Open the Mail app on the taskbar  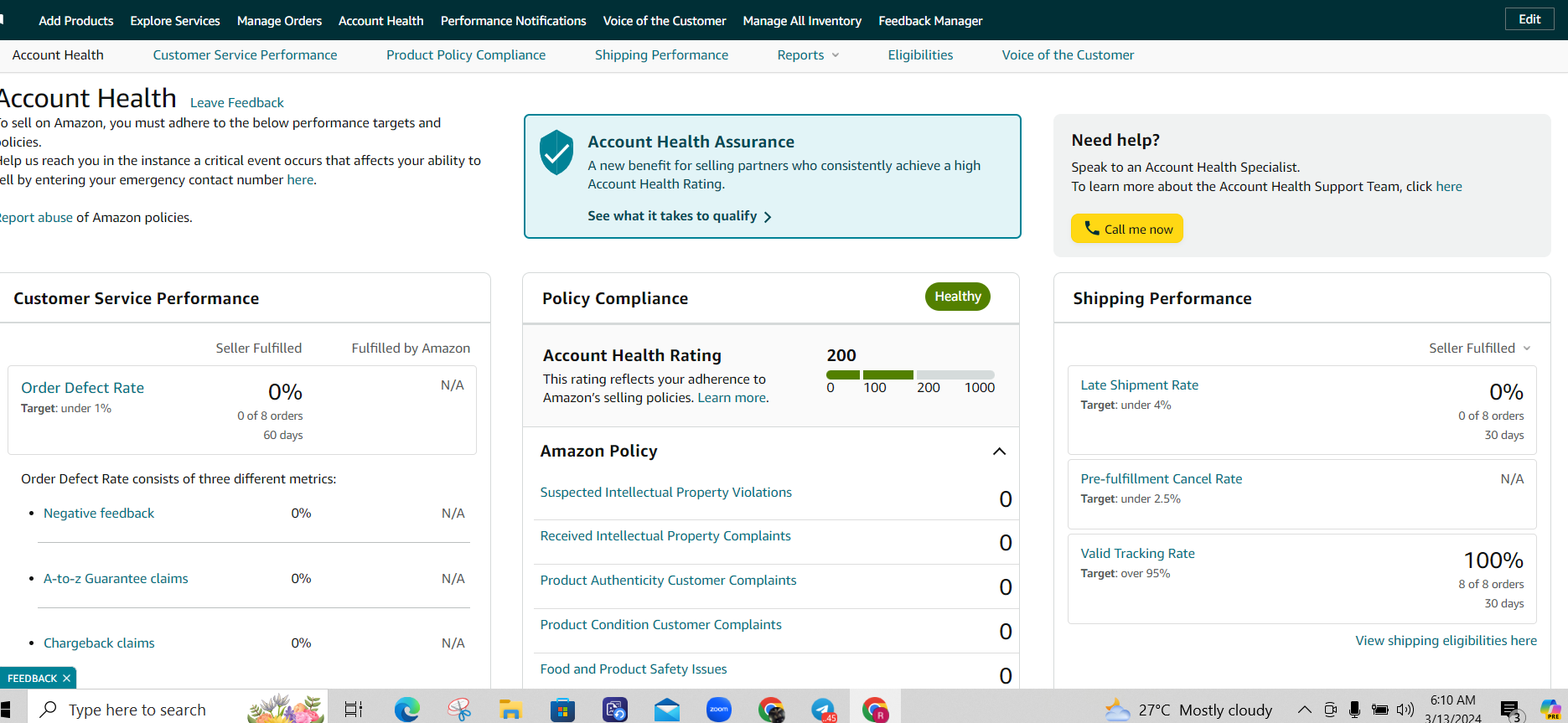(x=667, y=710)
